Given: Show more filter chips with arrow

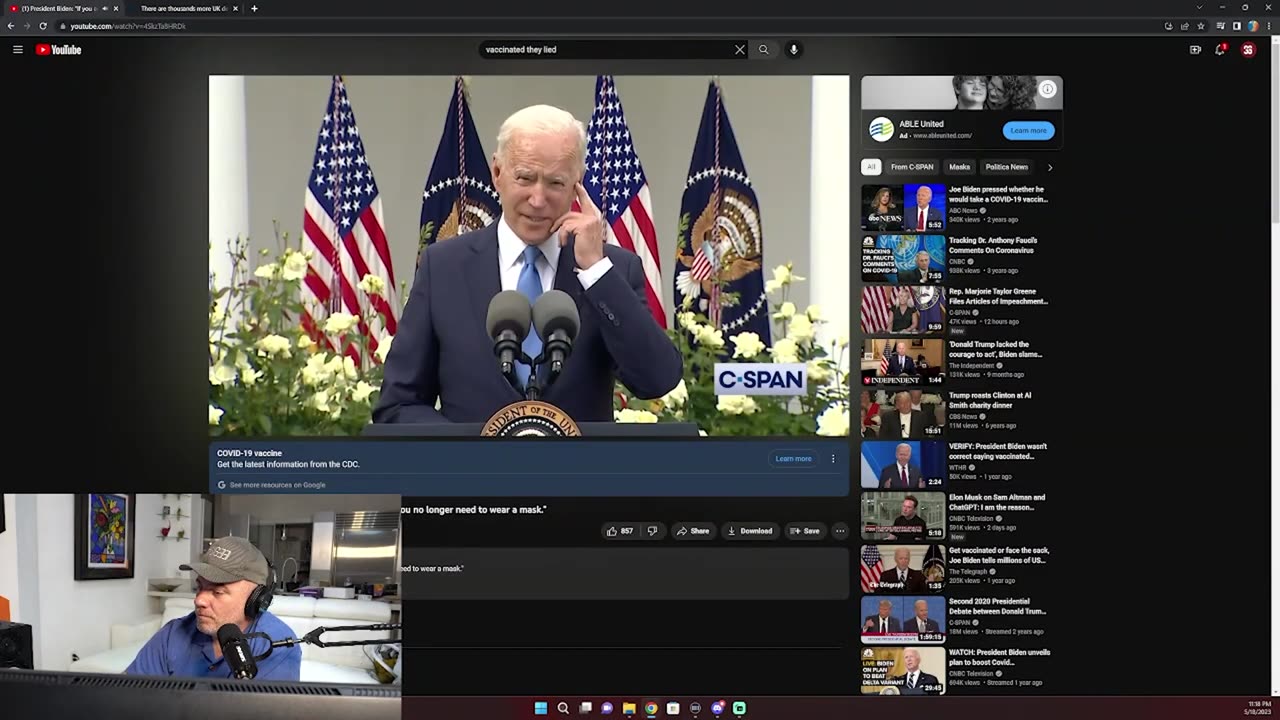Looking at the screenshot, I should 1050,167.
